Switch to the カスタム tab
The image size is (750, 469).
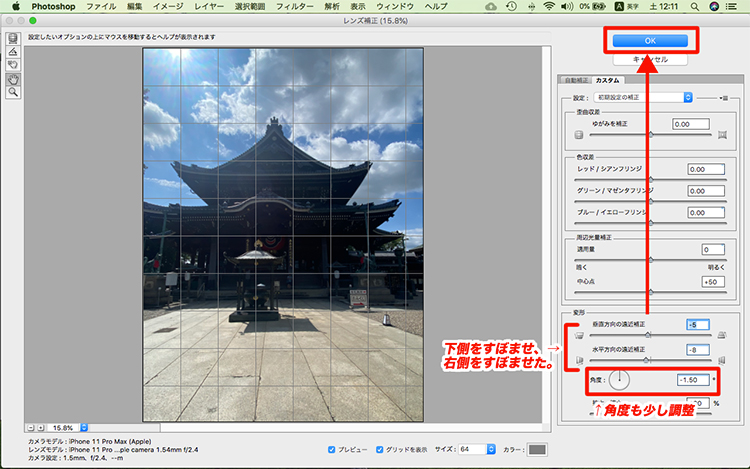[x=607, y=80]
